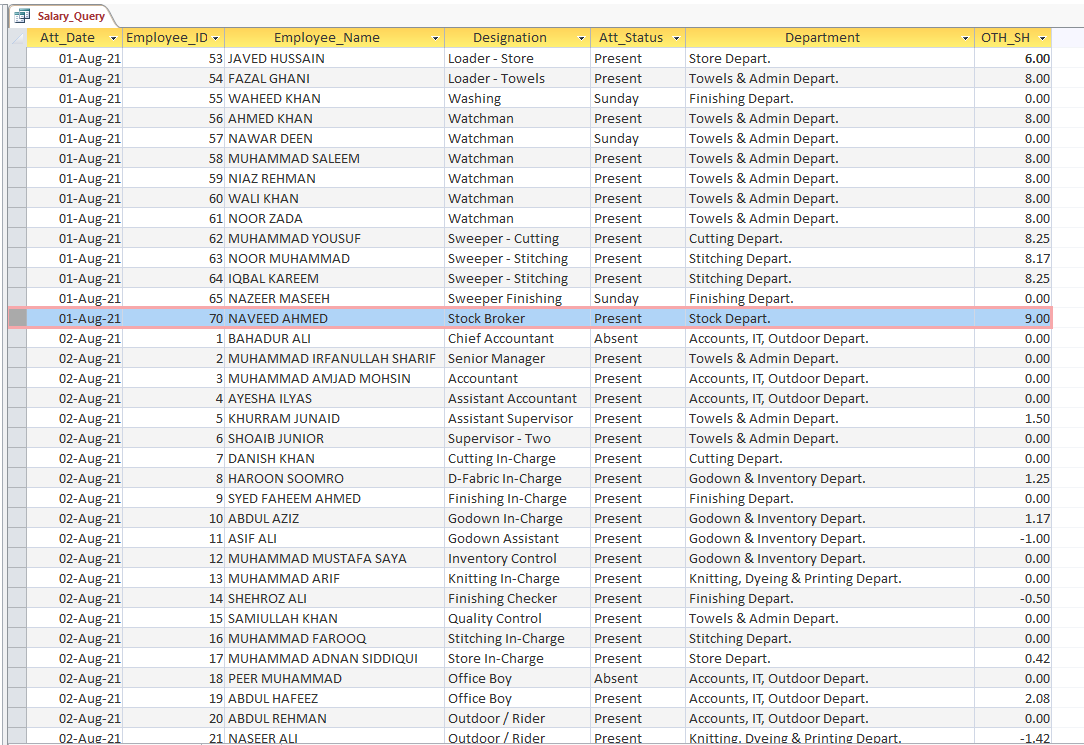Click the name cell MUHAMMAD IRFANULLAH SHARIF
The image size is (1084, 745).
click(x=335, y=359)
